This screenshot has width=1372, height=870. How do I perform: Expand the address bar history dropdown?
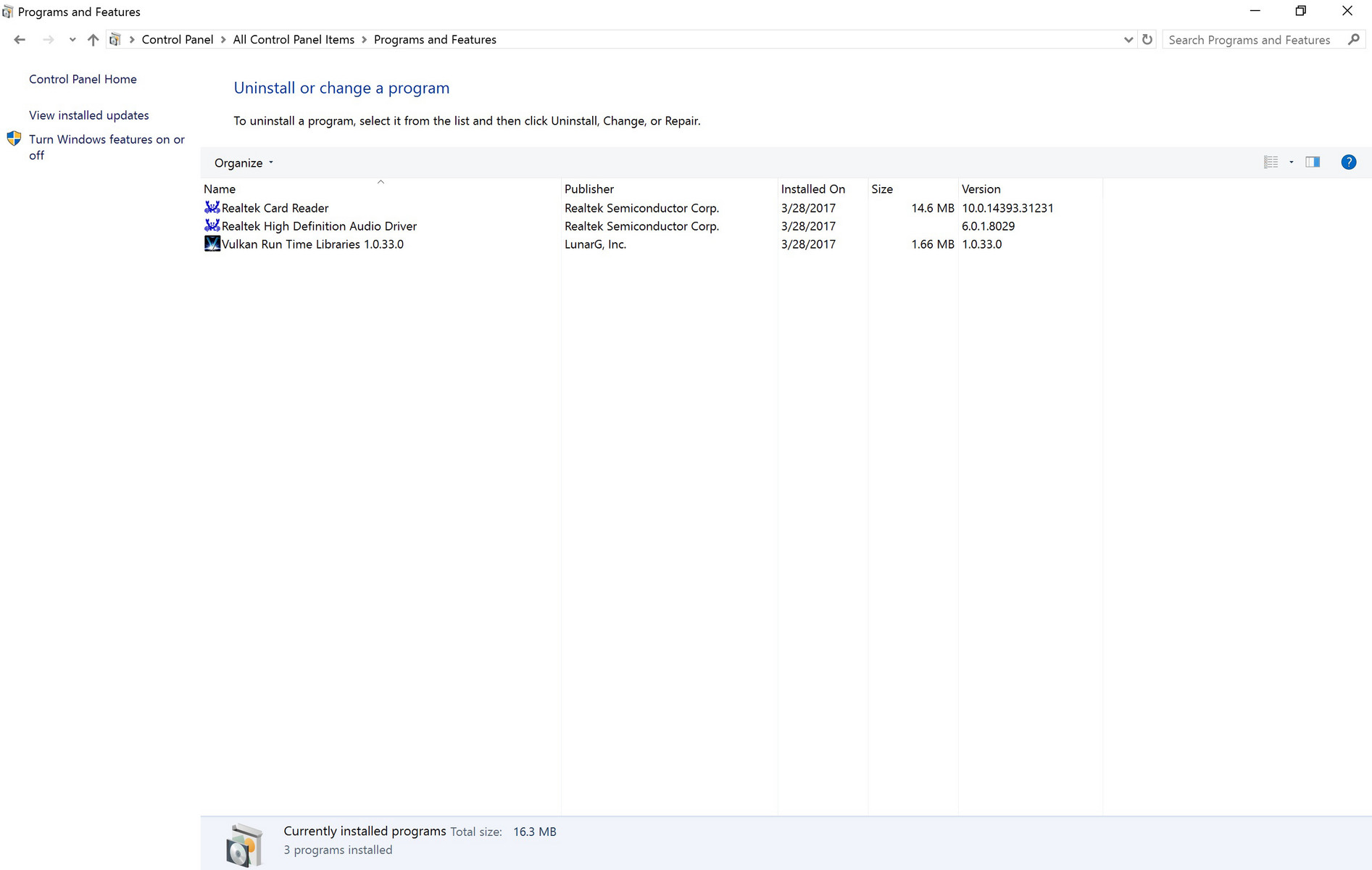pyautogui.click(x=1128, y=40)
